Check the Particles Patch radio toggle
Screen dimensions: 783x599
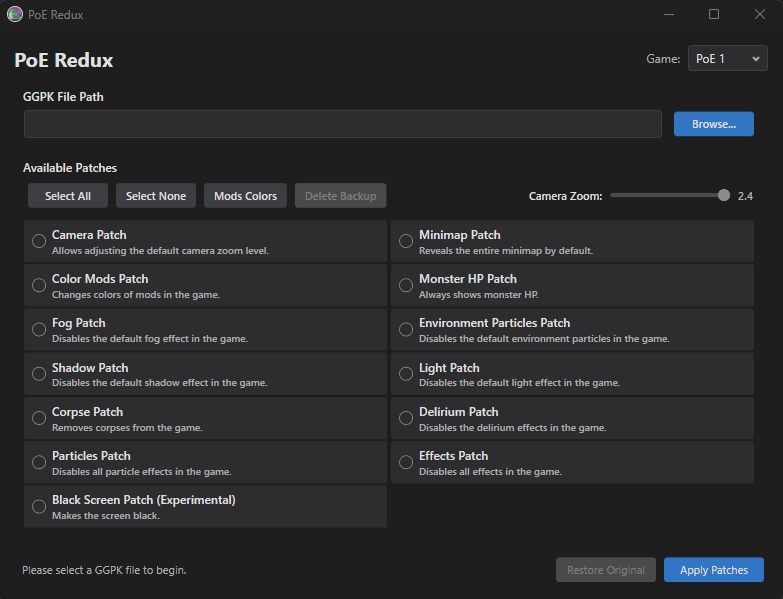coord(39,462)
